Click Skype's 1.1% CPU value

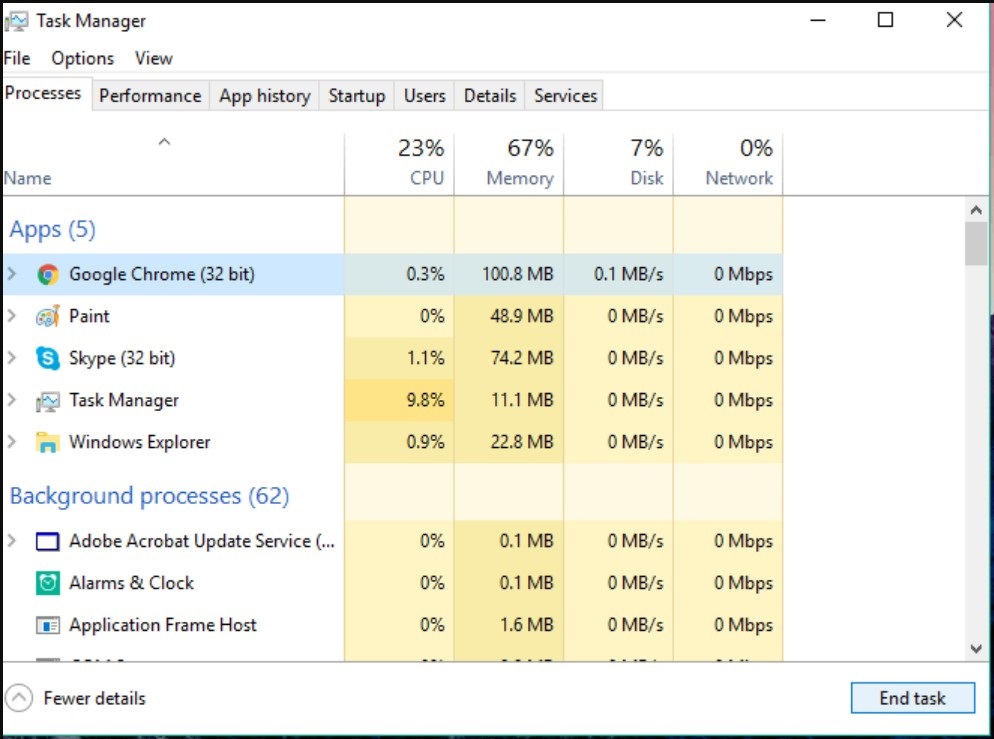click(x=425, y=358)
